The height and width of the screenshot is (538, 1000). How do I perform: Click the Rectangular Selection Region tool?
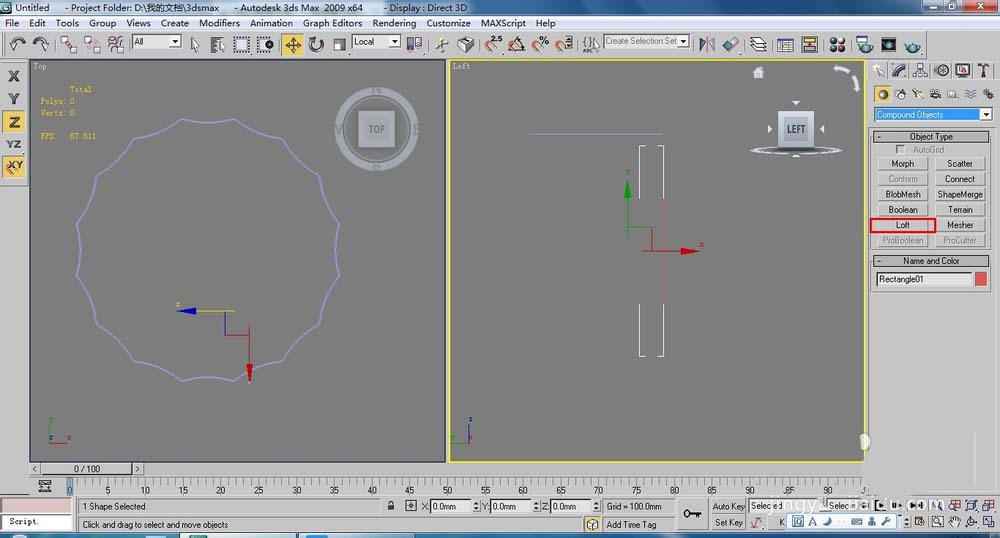[x=241, y=45]
